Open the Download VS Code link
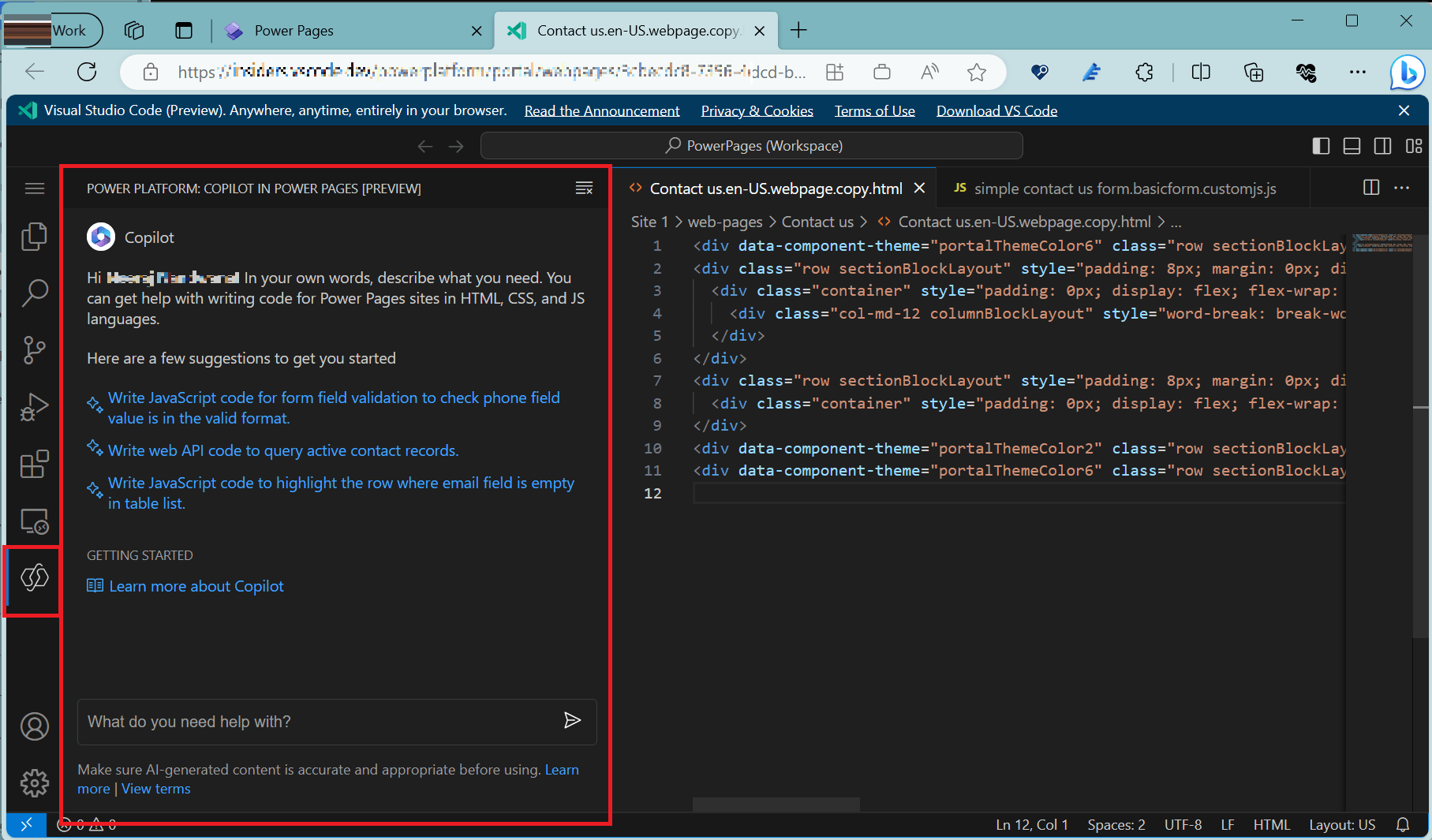The image size is (1432, 840). [x=996, y=110]
